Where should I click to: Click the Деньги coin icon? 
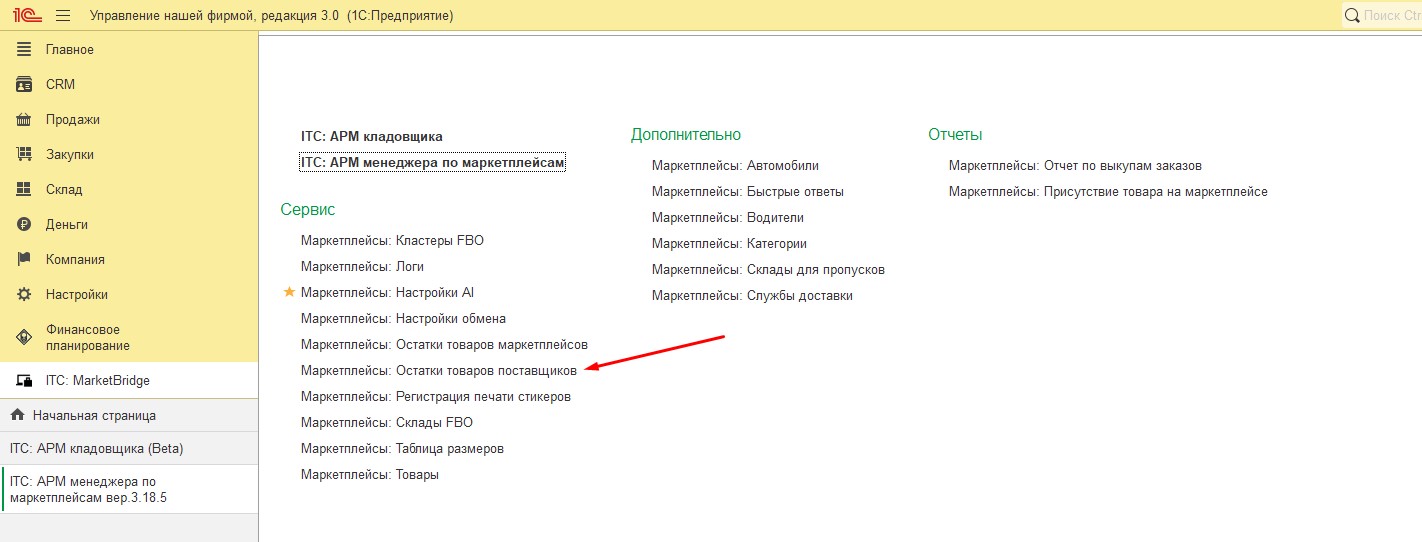(x=24, y=225)
